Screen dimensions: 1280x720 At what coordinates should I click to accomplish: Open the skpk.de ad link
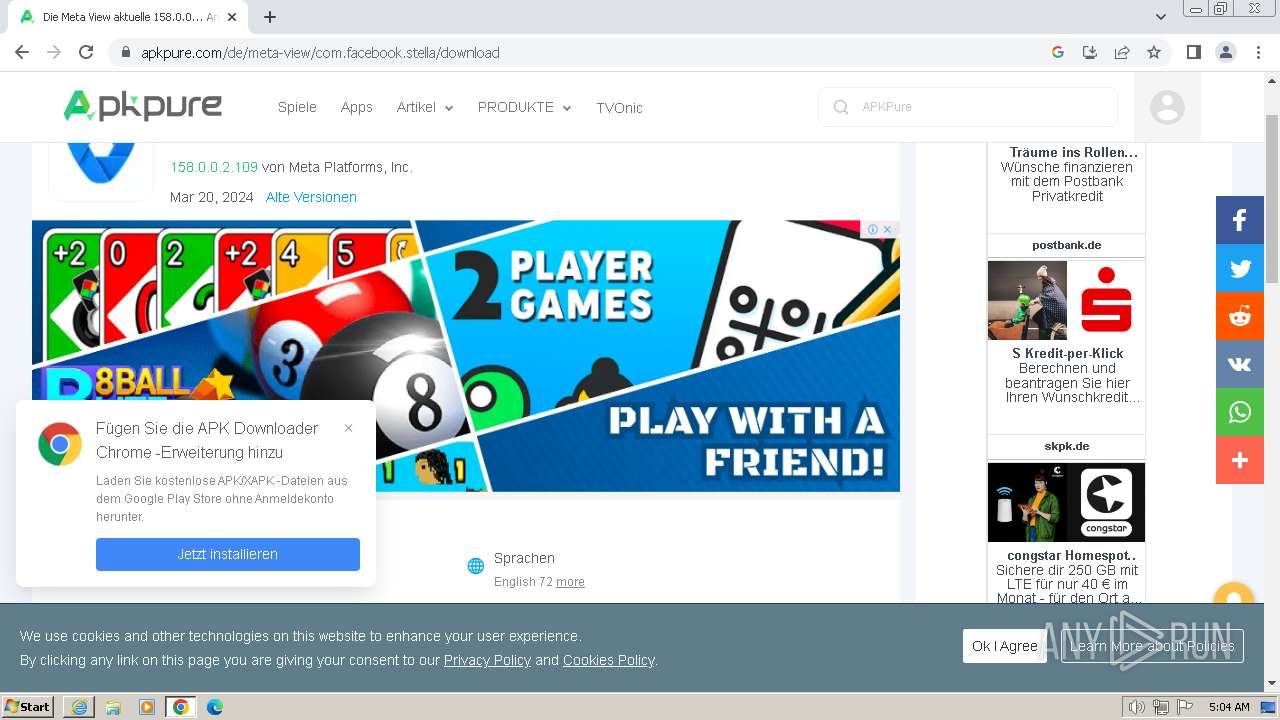point(1066,446)
